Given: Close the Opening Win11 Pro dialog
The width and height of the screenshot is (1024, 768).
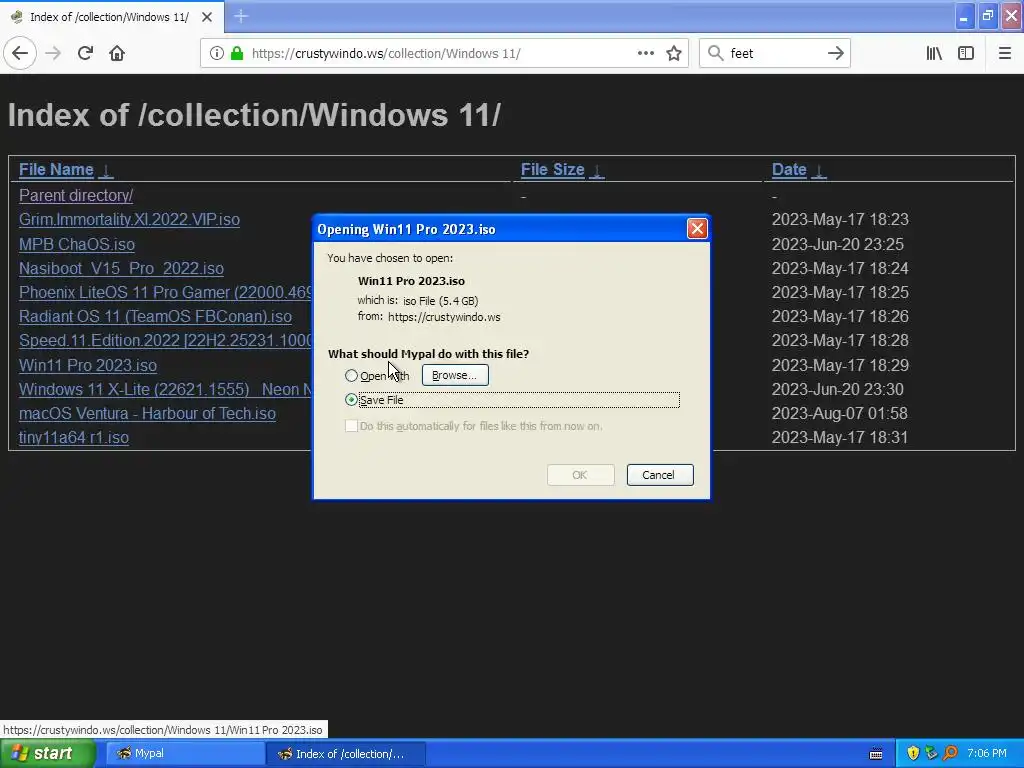Looking at the screenshot, I should (x=697, y=229).
